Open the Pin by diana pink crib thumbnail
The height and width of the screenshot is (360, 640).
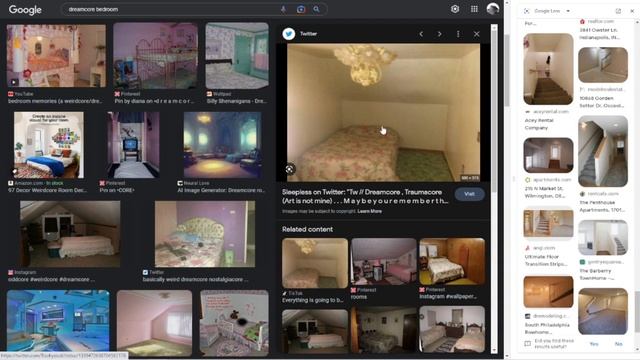point(156,56)
